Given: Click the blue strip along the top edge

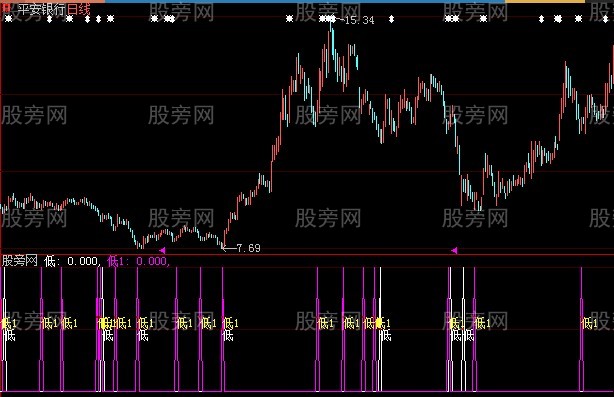Looking at the screenshot, I should 305,2.
